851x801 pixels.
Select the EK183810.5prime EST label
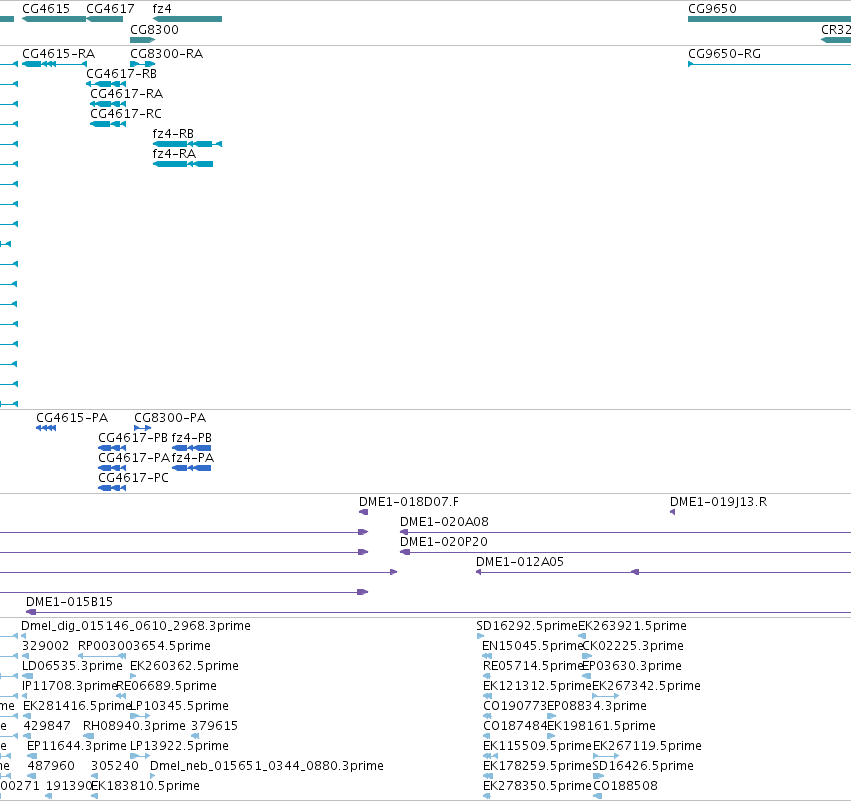145,786
